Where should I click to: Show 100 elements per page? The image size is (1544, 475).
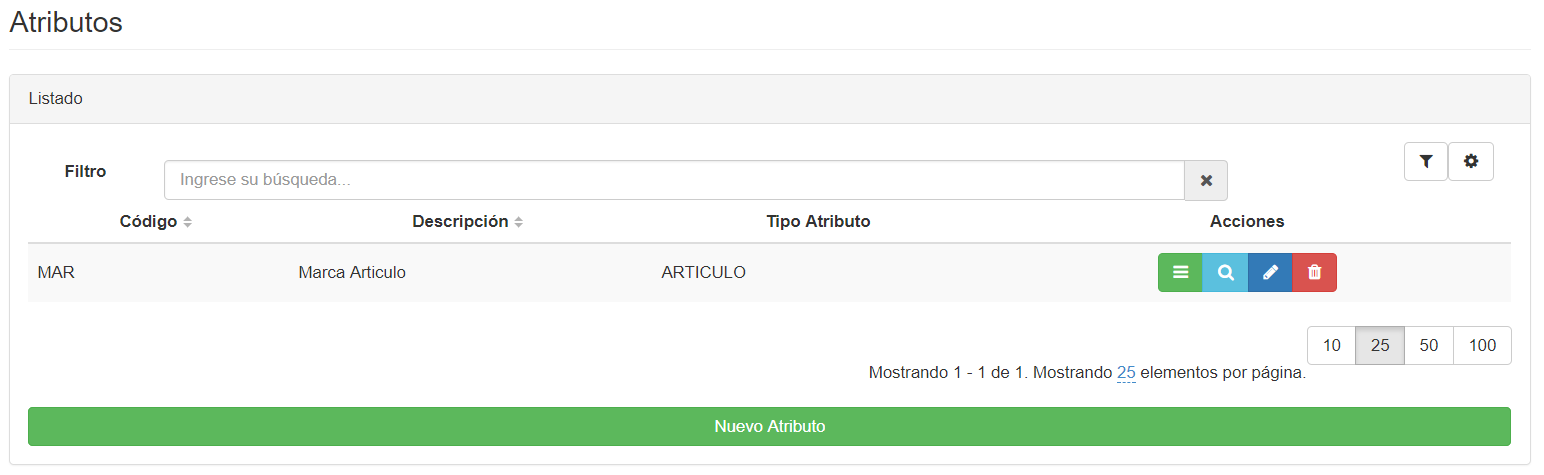[1482, 345]
